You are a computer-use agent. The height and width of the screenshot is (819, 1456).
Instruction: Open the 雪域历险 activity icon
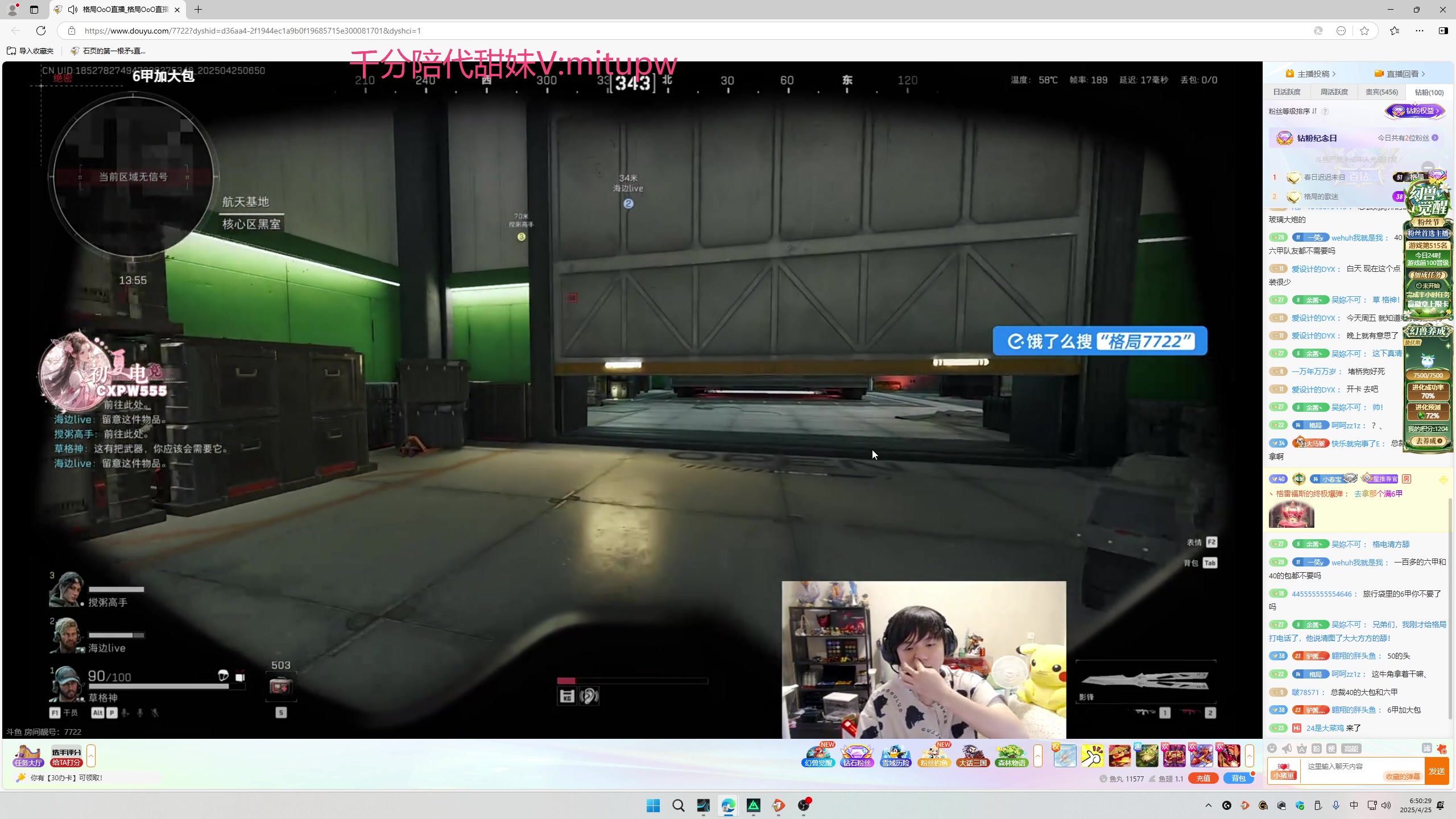click(896, 756)
